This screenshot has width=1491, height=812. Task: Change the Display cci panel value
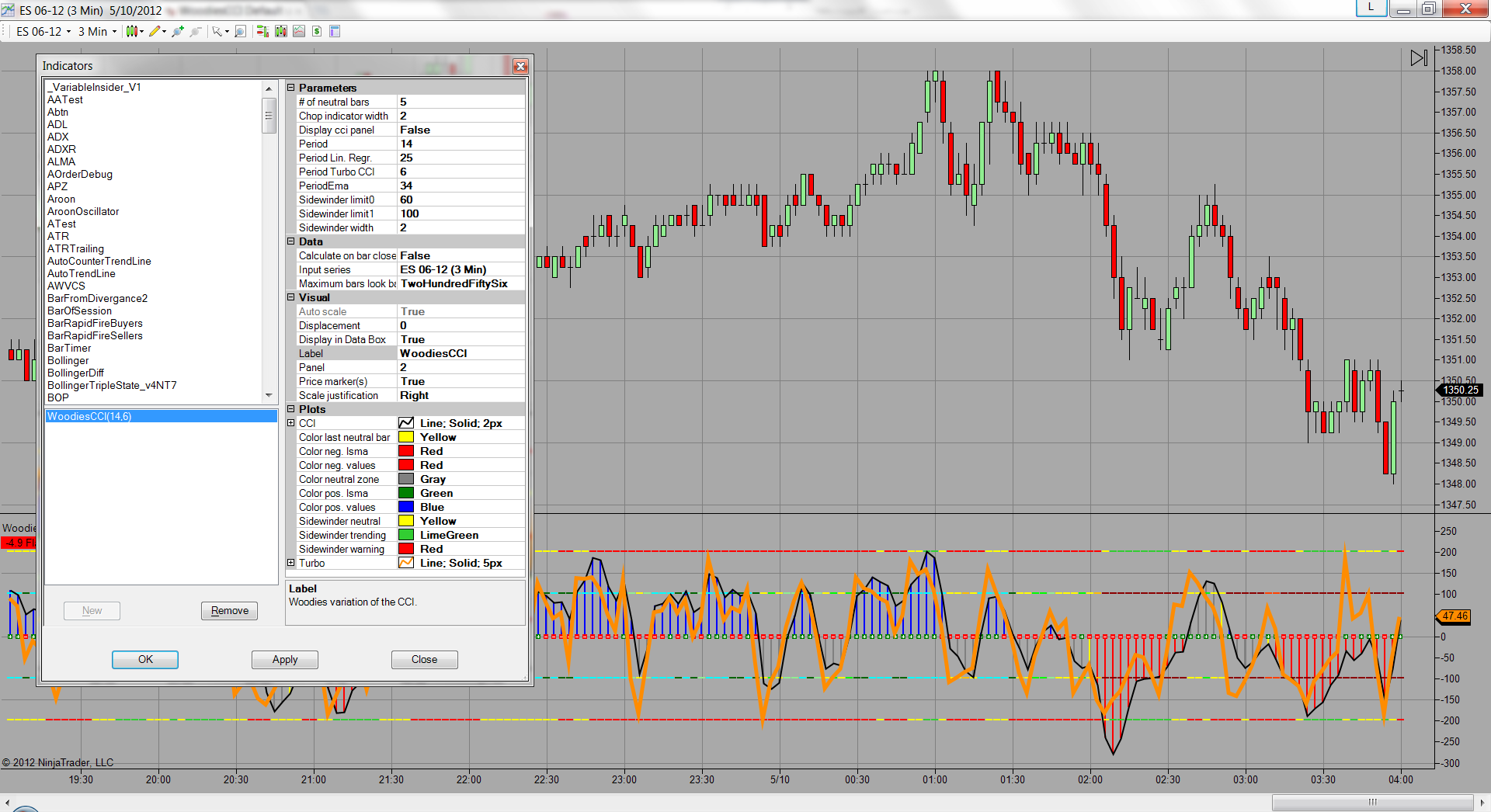461,130
